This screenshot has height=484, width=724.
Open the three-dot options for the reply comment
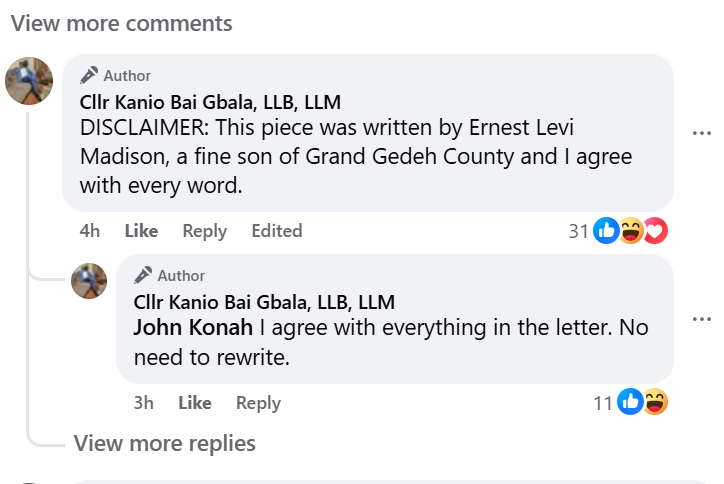pyautogui.click(x=702, y=318)
